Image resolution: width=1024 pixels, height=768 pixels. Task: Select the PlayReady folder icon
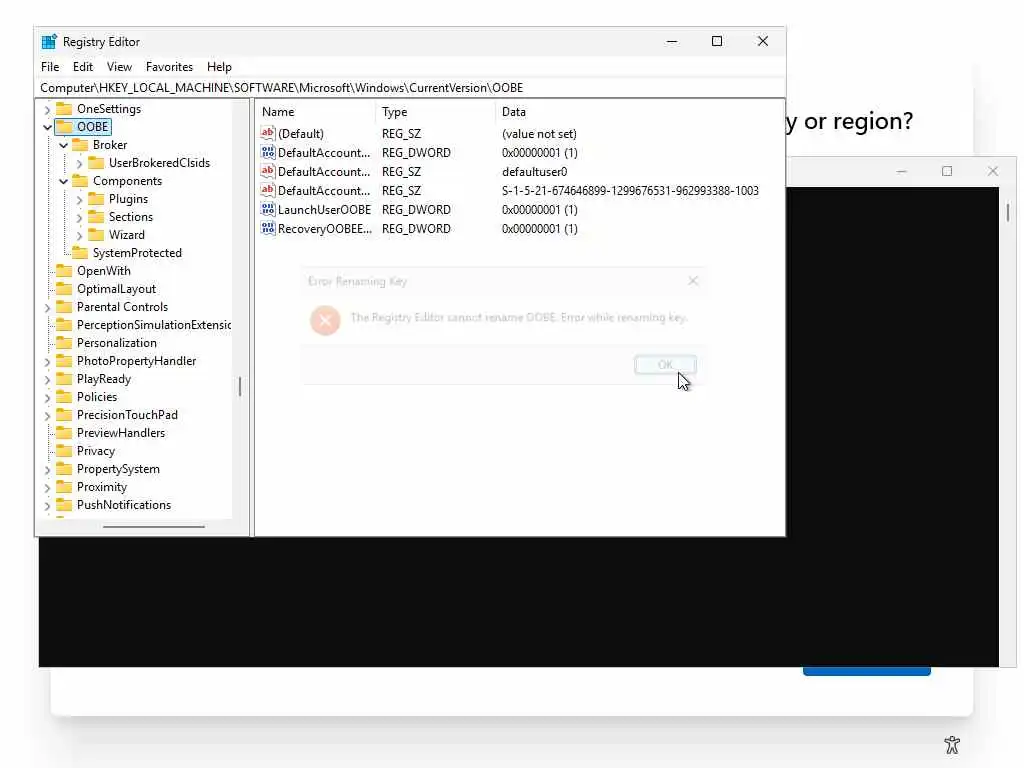[x=64, y=379]
